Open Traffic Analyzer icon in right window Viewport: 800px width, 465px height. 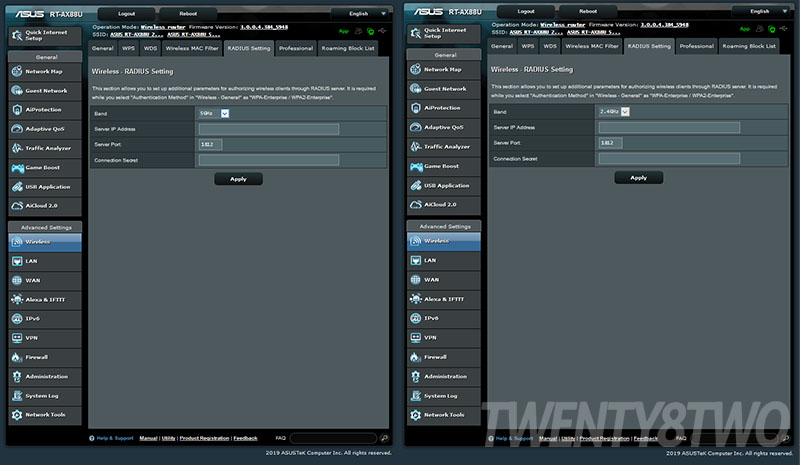[415, 146]
